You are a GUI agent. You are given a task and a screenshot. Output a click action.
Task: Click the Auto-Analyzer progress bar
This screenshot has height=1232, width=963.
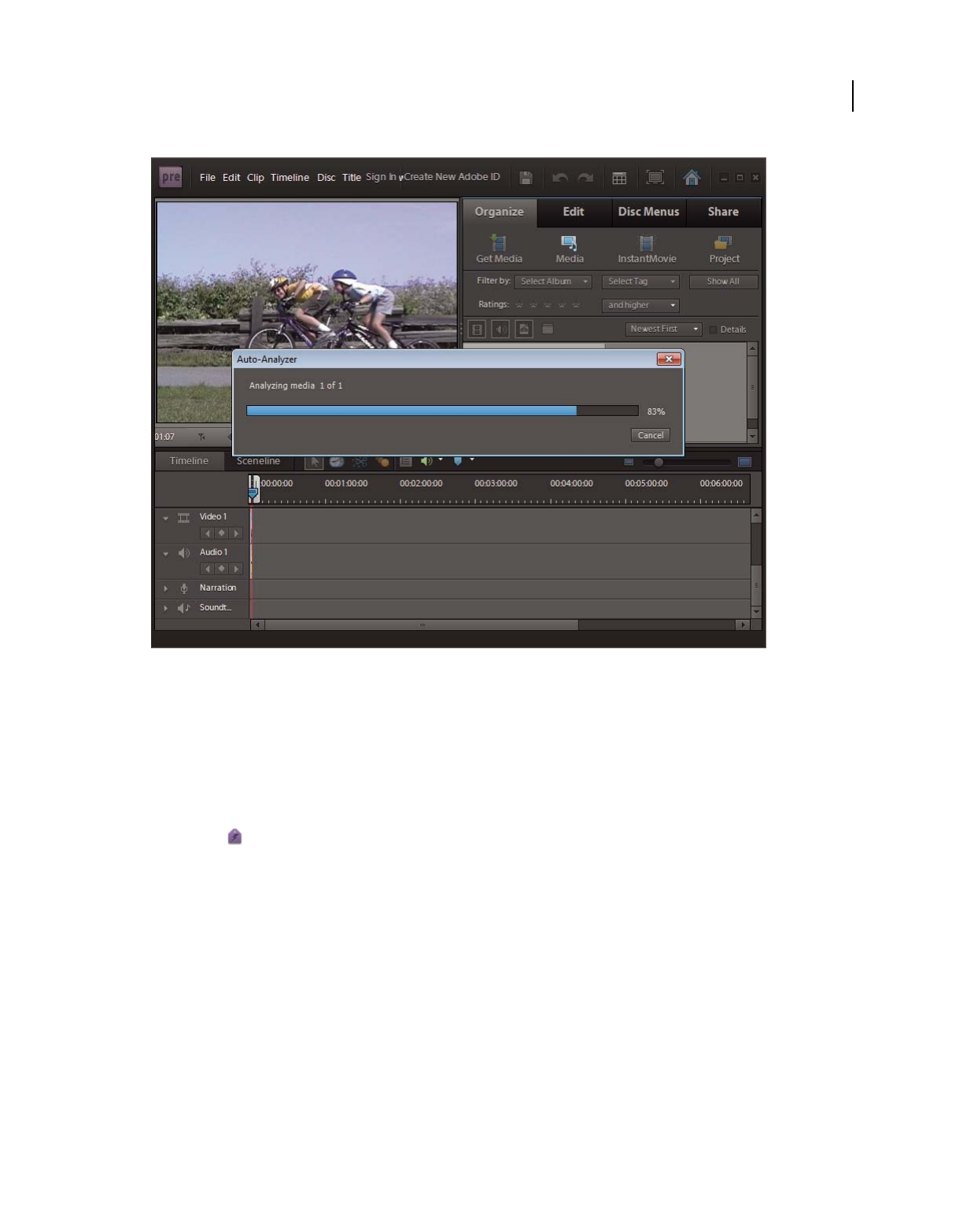(442, 411)
